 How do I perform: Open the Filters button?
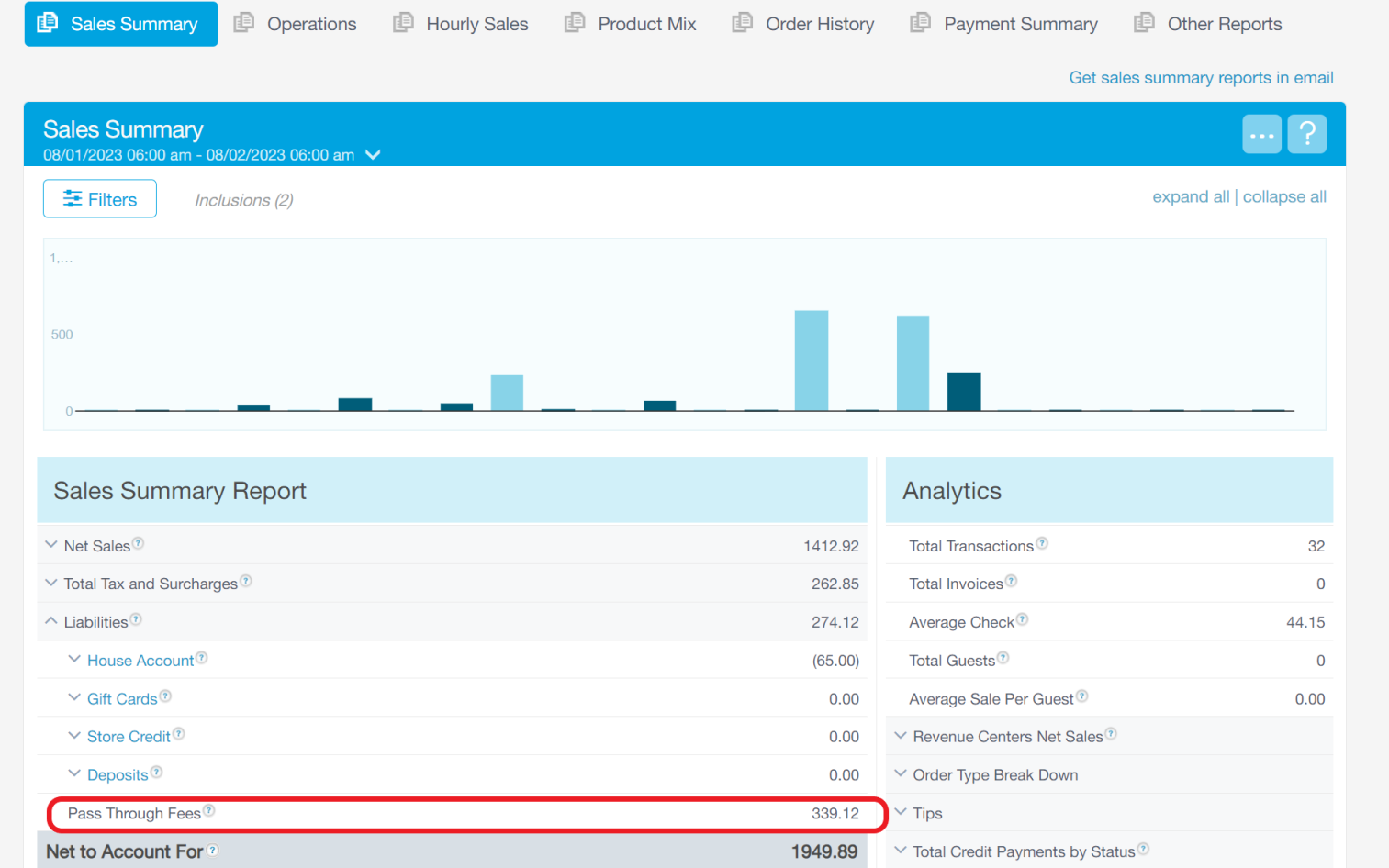point(100,199)
